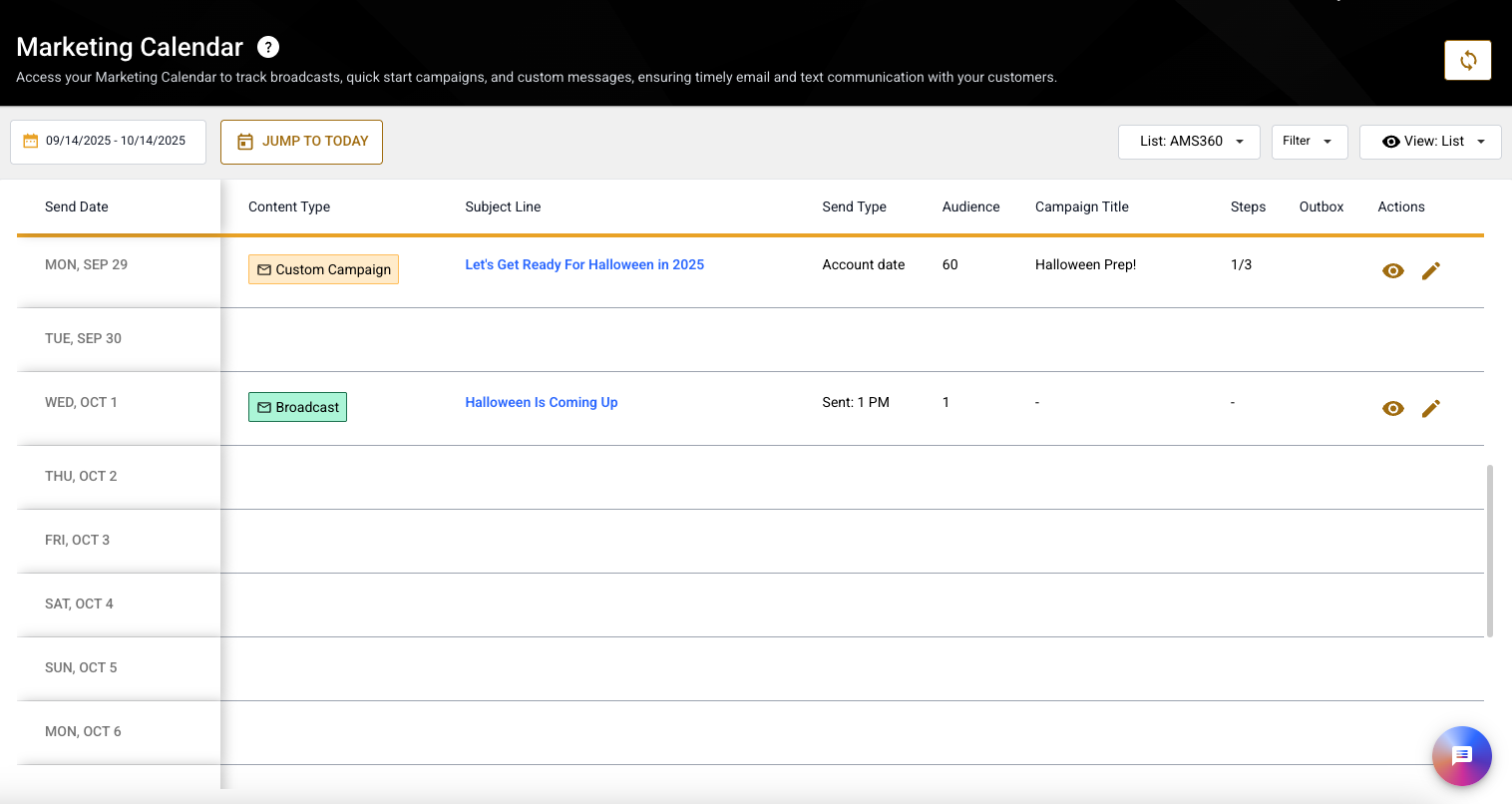Preview the Oct 1 broadcast via eye icon

(1393, 409)
